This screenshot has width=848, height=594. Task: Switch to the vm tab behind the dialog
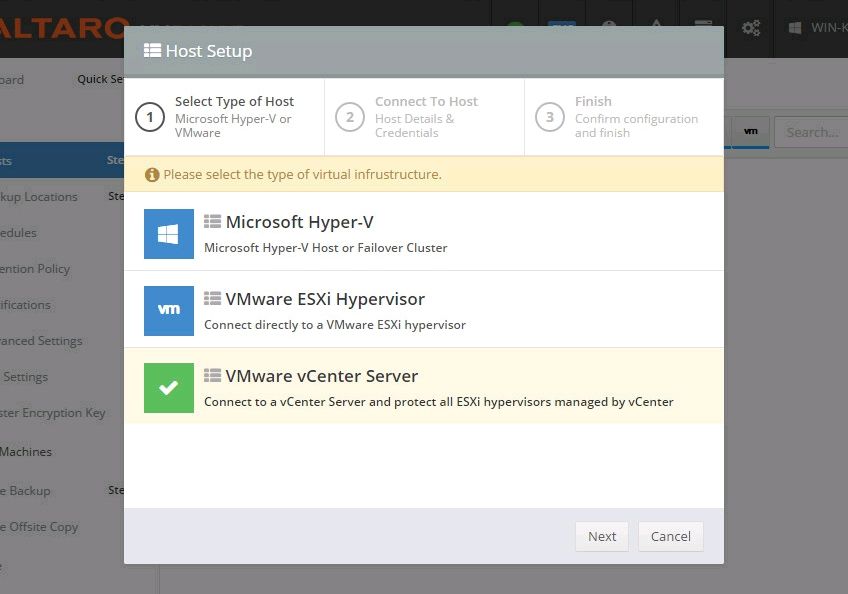point(750,131)
